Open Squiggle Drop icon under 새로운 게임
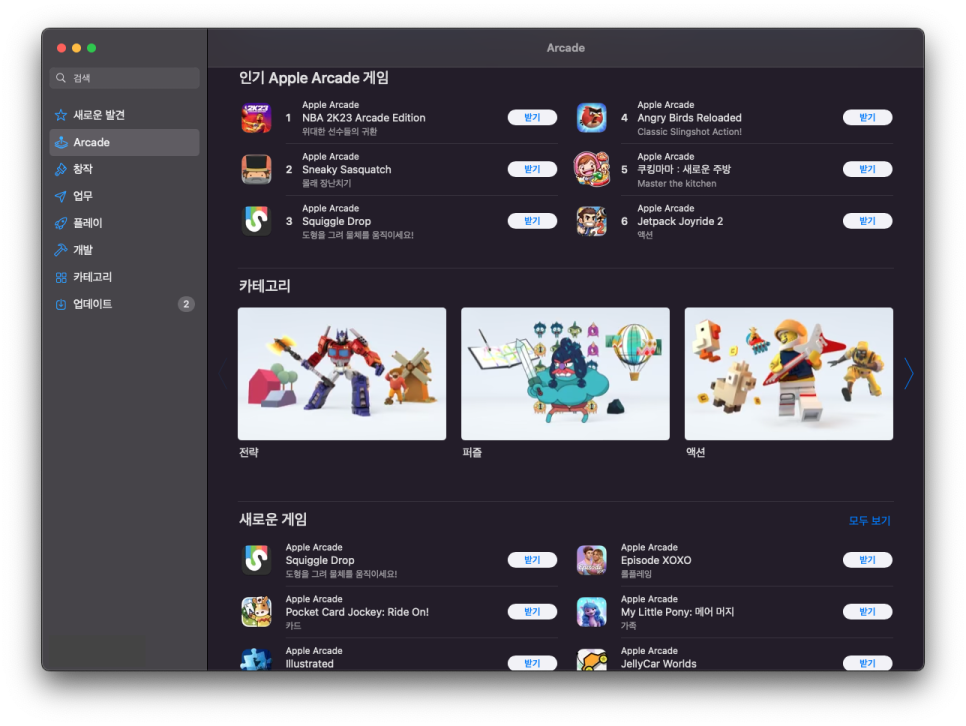The width and height of the screenshot is (966, 726). (x=256, y=560)
